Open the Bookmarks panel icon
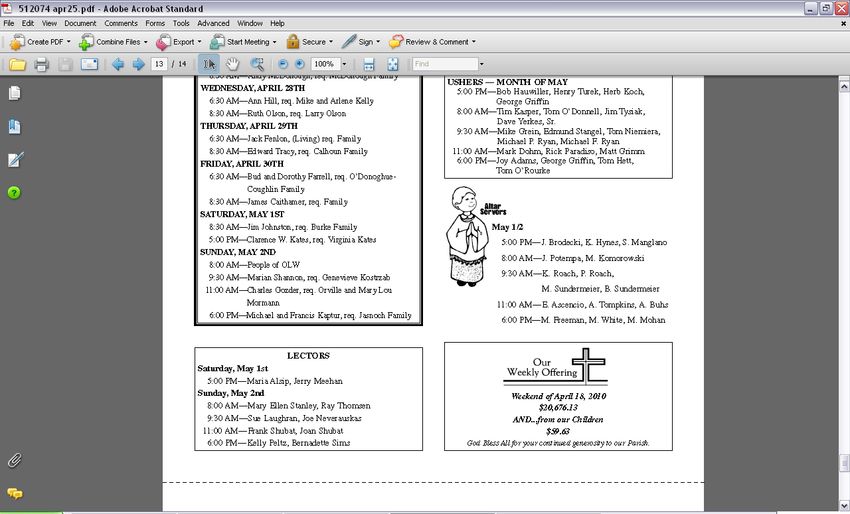Screen dimensions: 850x514 (15, 127)
